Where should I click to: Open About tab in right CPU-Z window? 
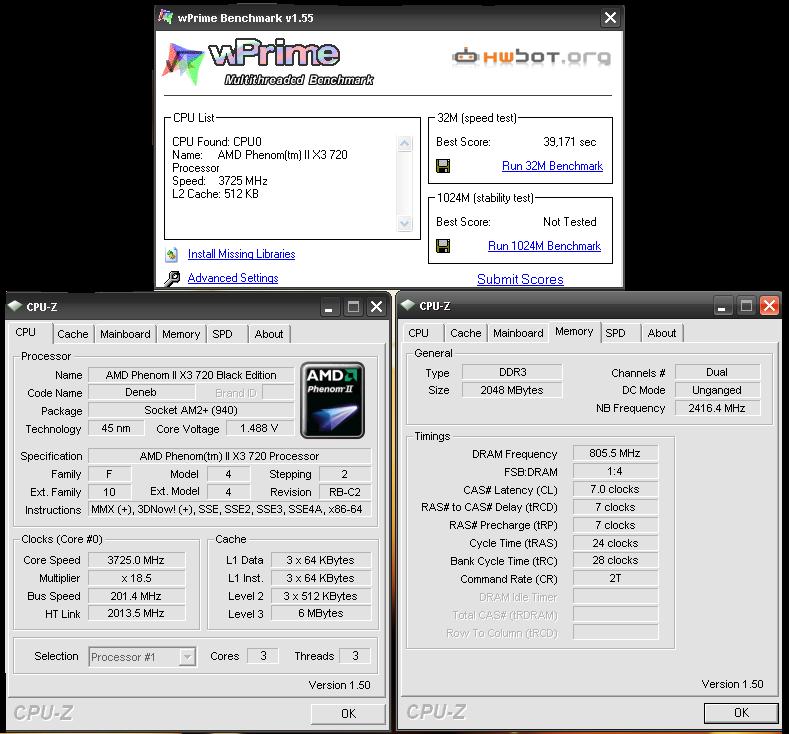pos(662,333)
